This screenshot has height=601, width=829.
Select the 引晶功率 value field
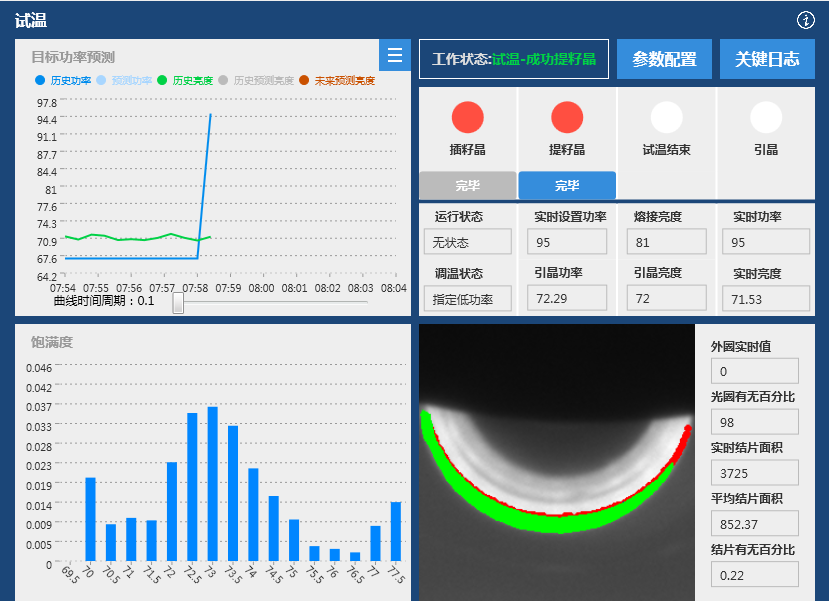coord(566,298)
